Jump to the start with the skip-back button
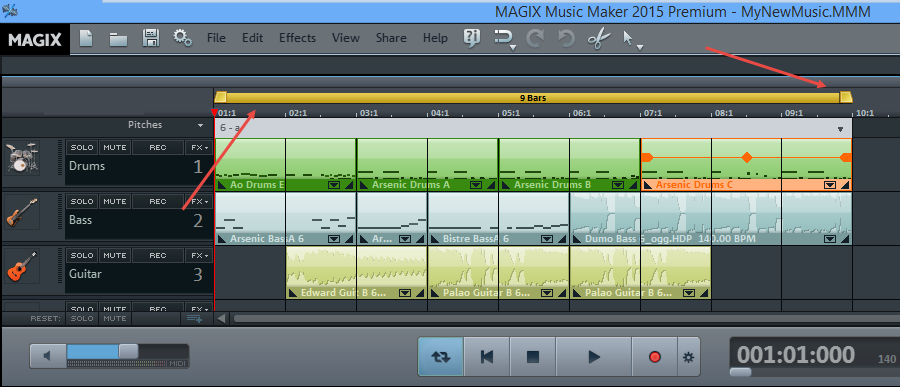 coord(487,357)
